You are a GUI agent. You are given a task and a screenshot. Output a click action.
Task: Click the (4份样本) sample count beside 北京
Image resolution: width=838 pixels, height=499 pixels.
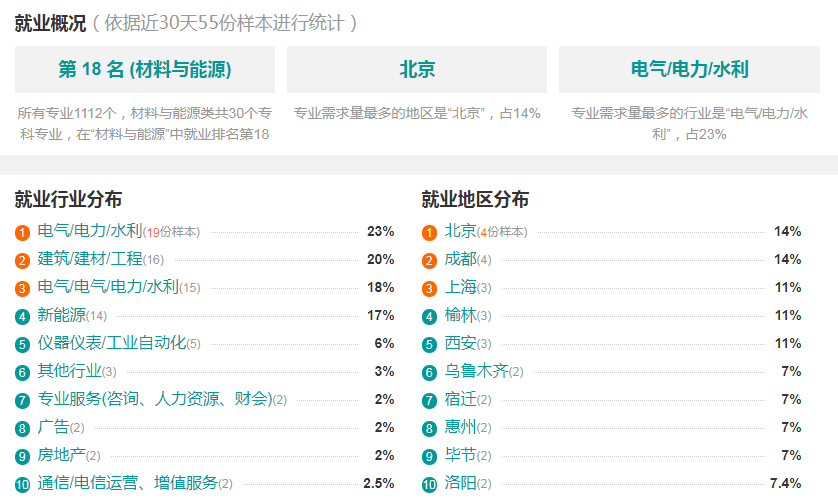(502, 232)
